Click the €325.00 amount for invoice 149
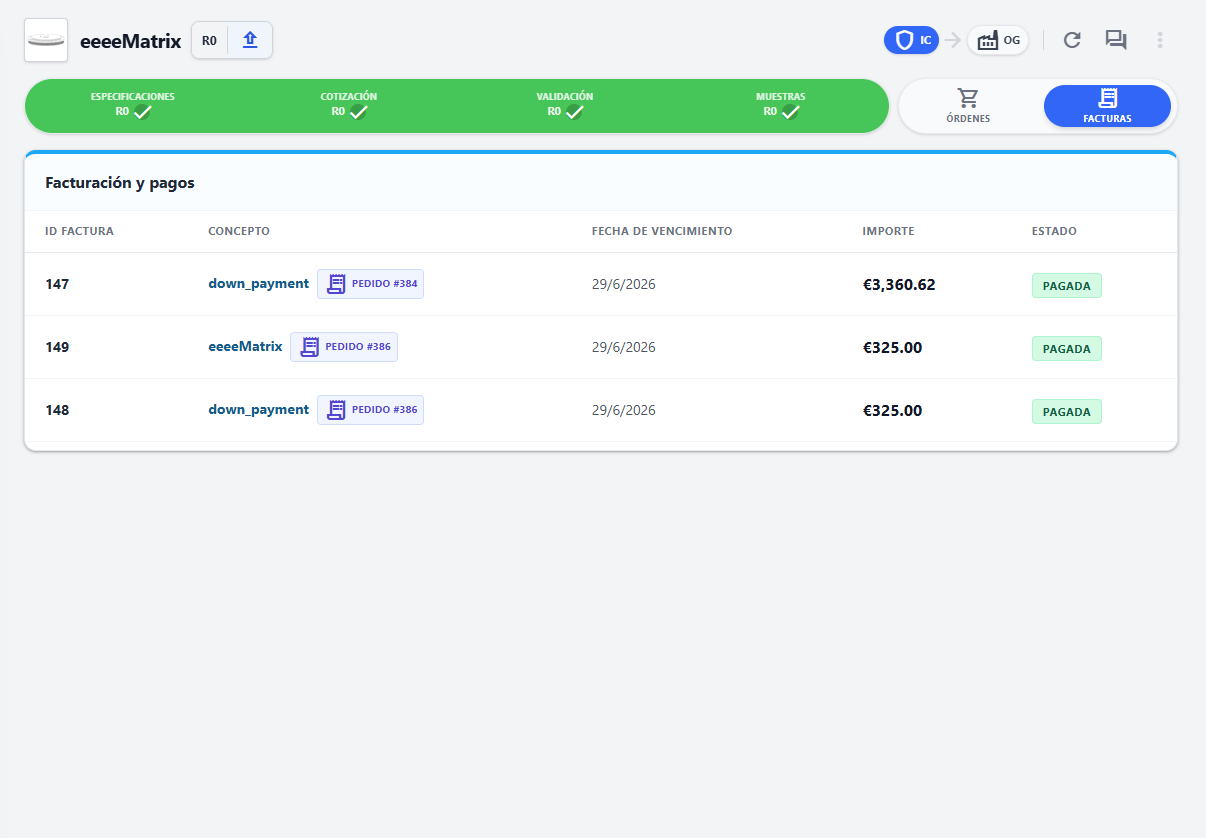Image resolution: width=1206 pixels, height=838 pixels. pyautogui.click(x=893, y=348)
